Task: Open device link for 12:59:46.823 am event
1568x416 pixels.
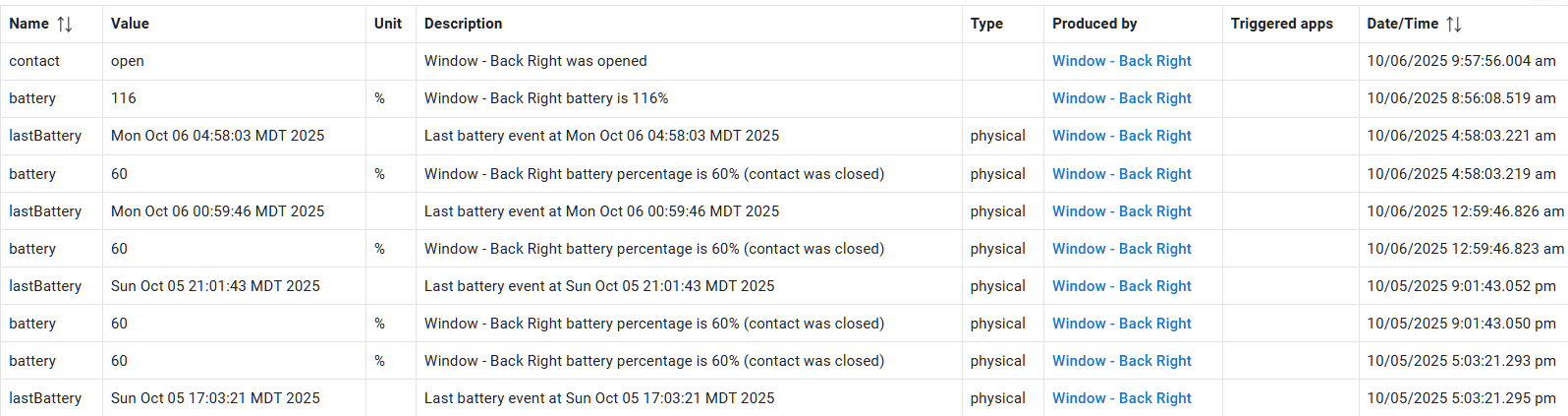Action: (x=1121, y=249)
